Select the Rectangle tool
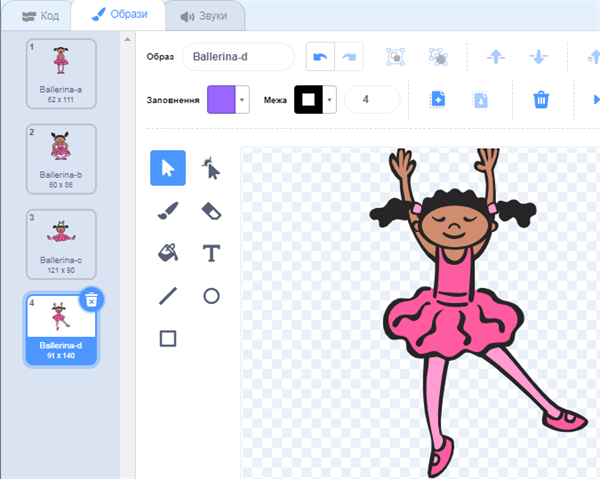This screenshot has height=479, width=600. point(168,338)
